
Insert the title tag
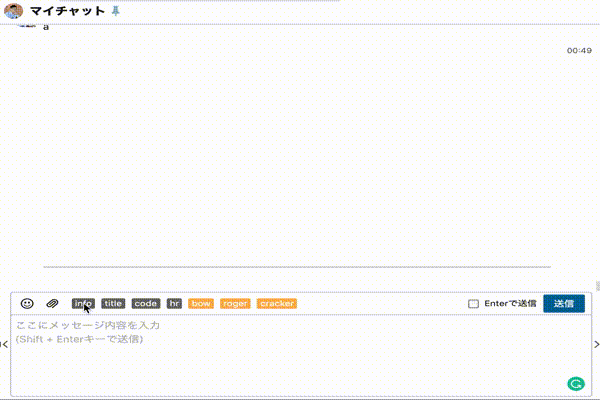113,304
